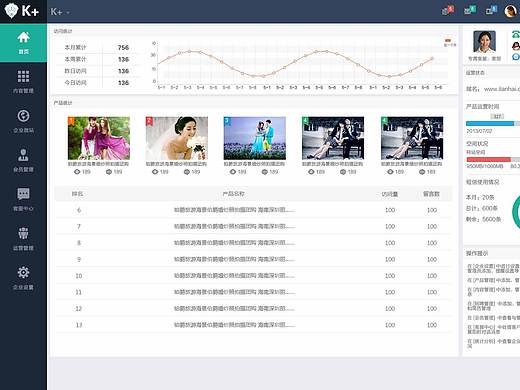The image size is (520, 390).
Task: Click the comments count column header
Action: (431, 194)
